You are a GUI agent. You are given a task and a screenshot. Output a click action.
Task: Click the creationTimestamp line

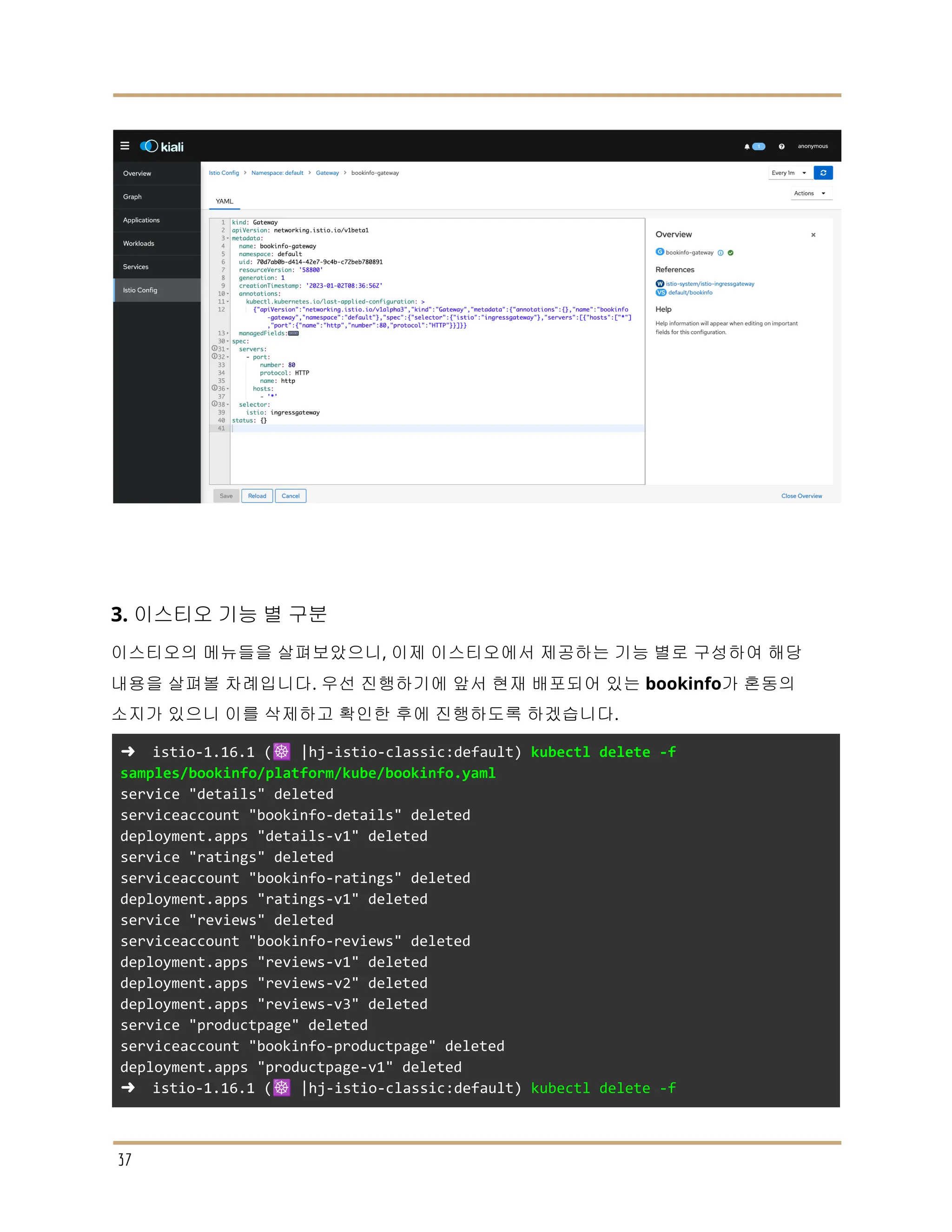click(311, 286)
